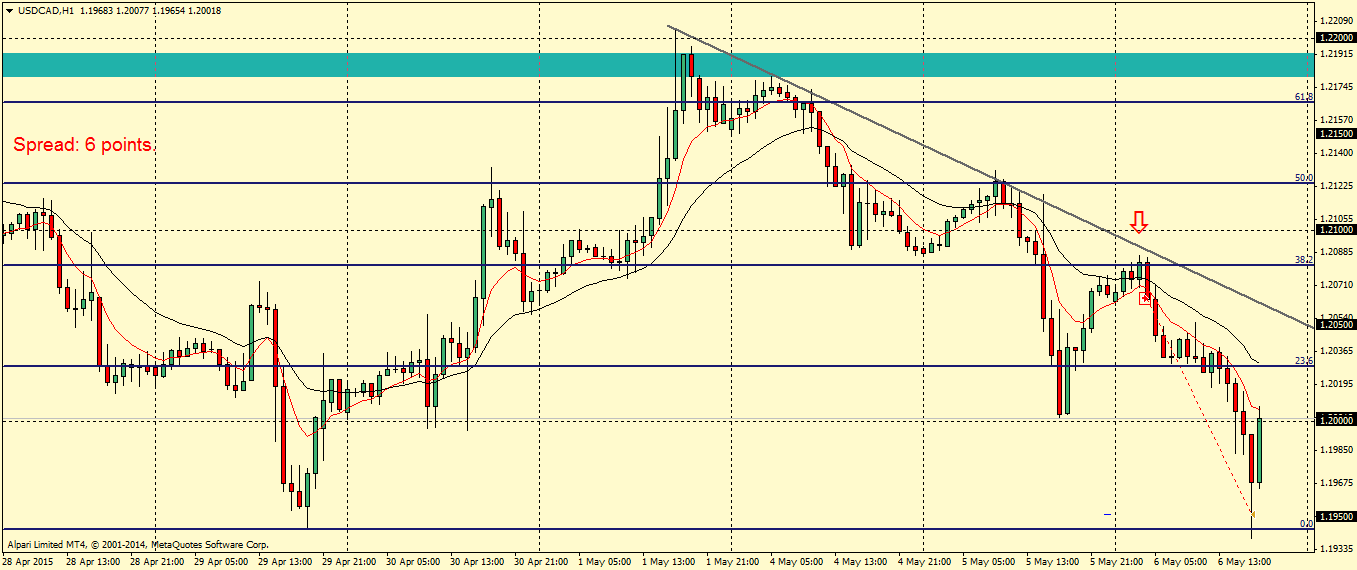Click the 5 May 05:00 time label
Screen dimensions: 1357x570
click(x=989, y=562)
